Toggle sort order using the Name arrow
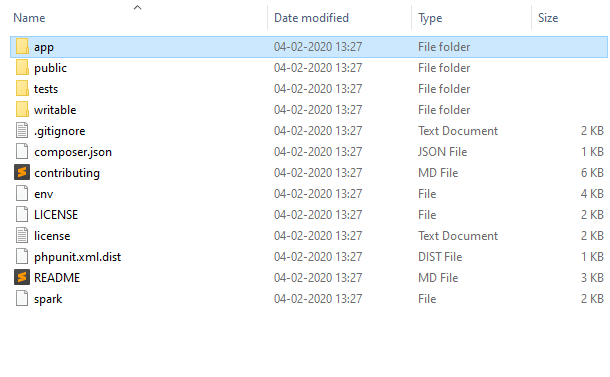Viewport: 610px width, 377px height. (137, 7)
